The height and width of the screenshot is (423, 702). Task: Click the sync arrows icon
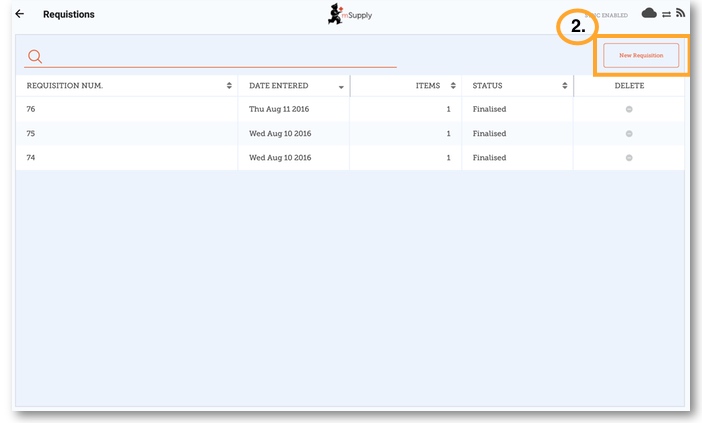[666, 14]
